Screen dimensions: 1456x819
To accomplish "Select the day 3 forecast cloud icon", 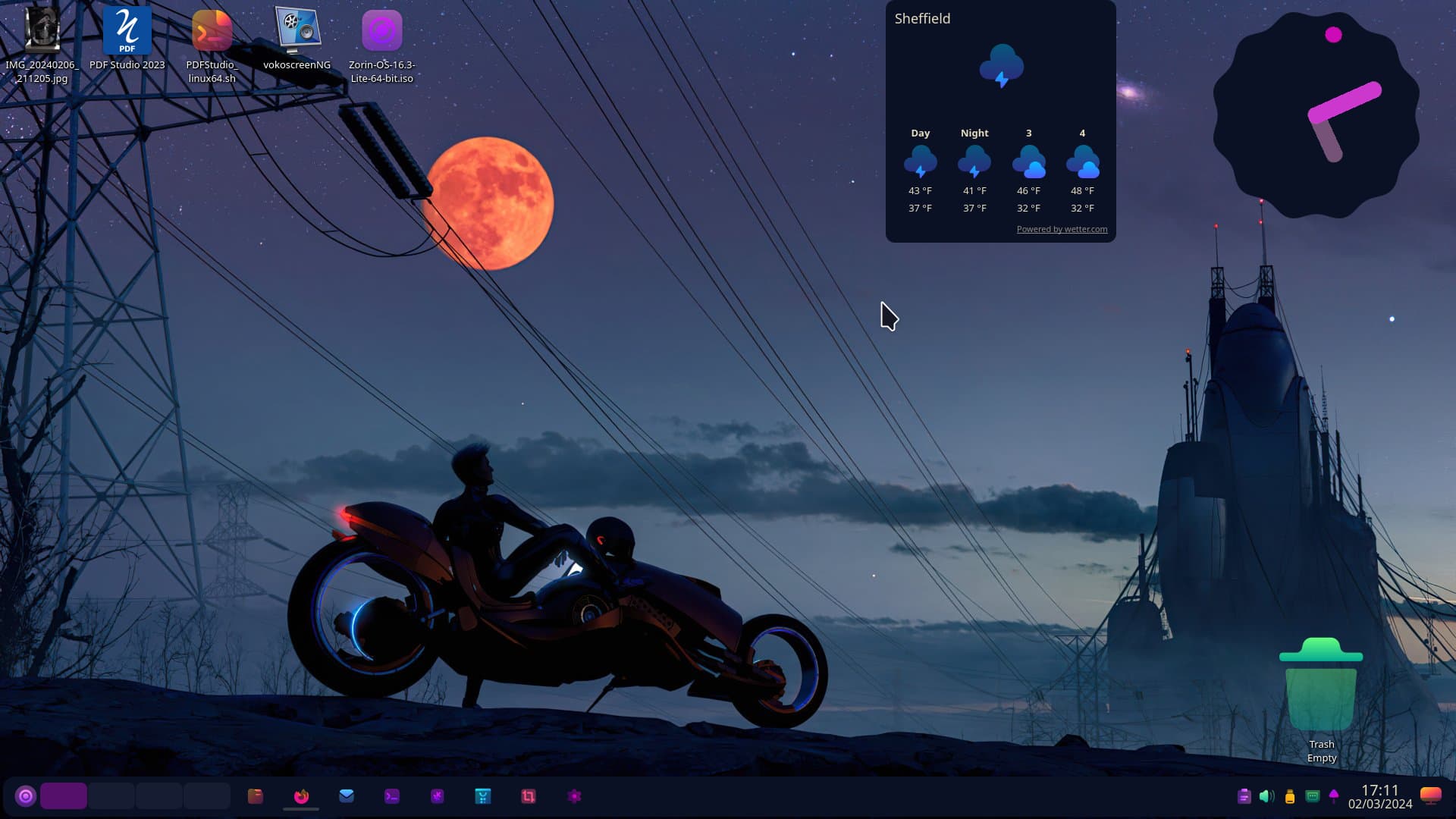I will click(x=1028, y=162).
